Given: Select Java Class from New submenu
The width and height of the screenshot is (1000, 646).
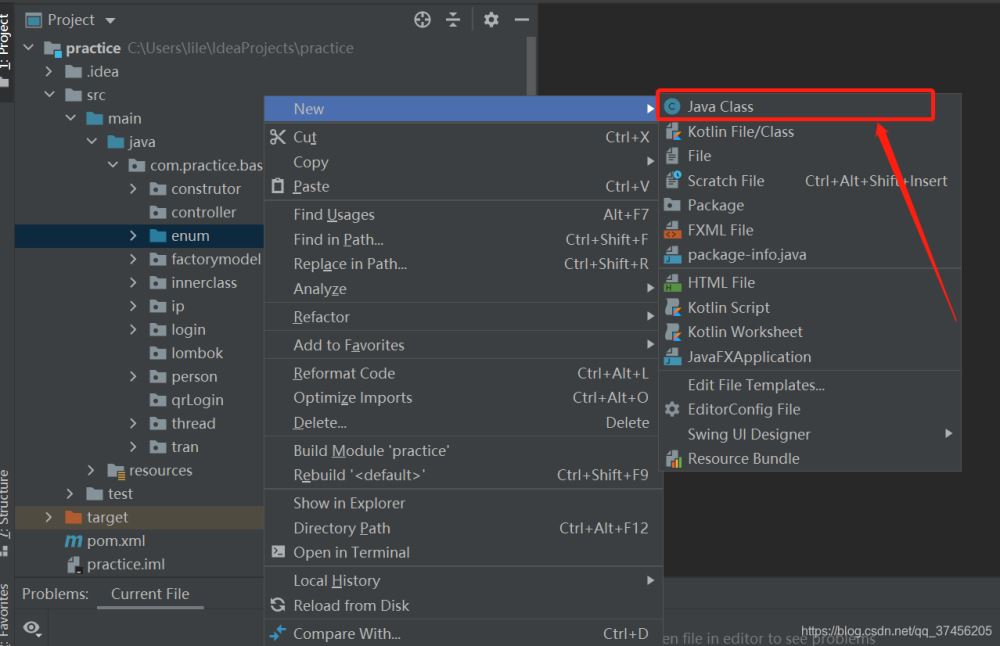Looking at the screenshot, I should [x=720, y=107].
